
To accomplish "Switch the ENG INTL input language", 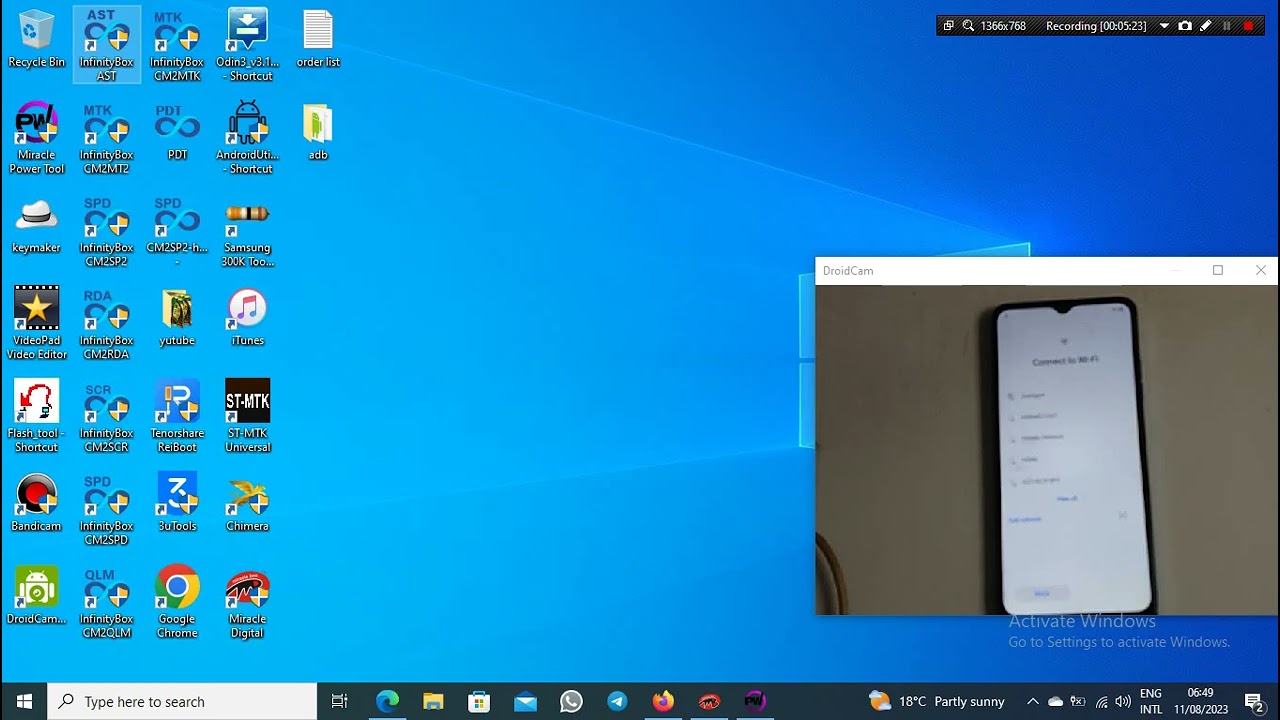I will 1151,701.
